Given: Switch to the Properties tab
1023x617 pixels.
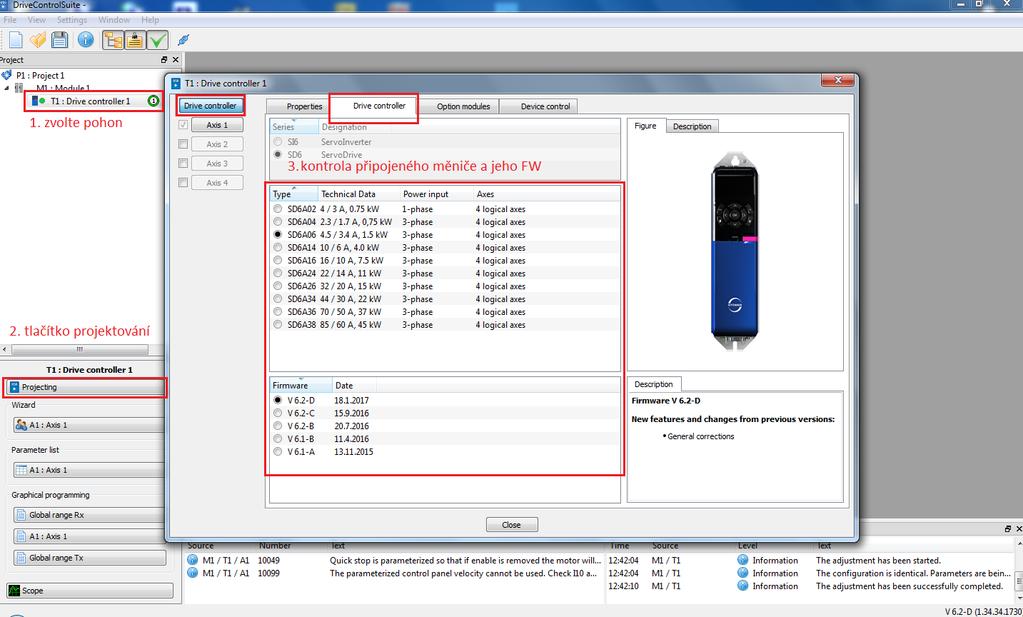Looking at the screenshot, I should pyautogui.click(x=304, y=106).
